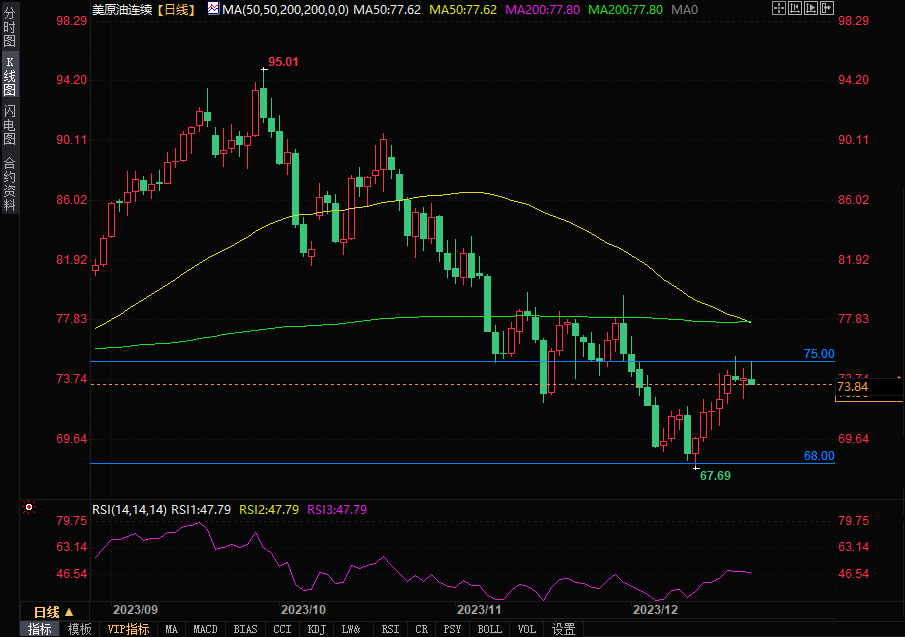Switch to the 模板 tab

coord(79,629)
